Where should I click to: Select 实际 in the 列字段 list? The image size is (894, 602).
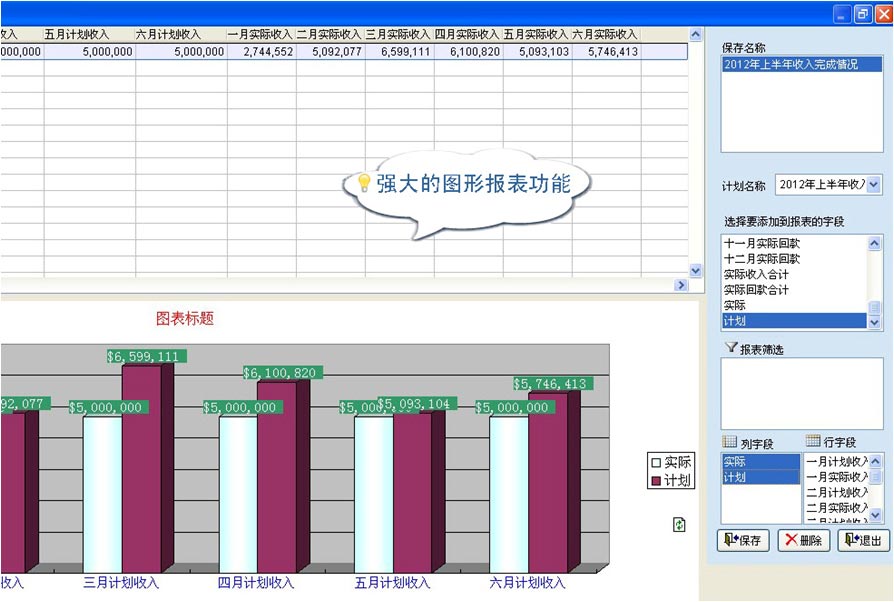point(761,462)
